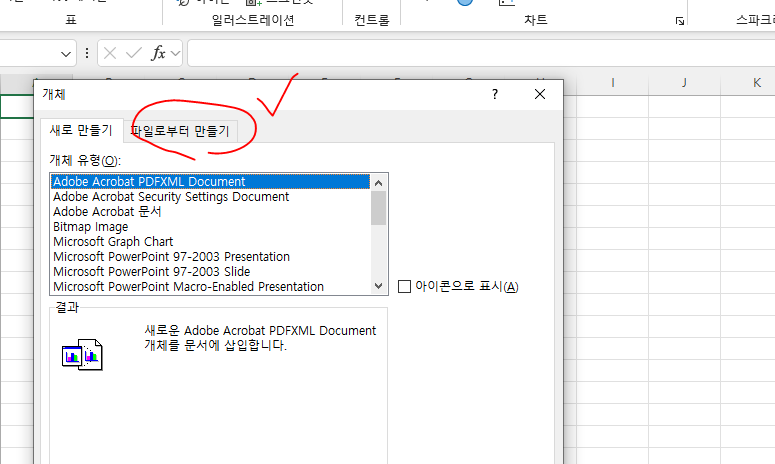Select the 새로 만들기 tab

(x=82, y=130)
